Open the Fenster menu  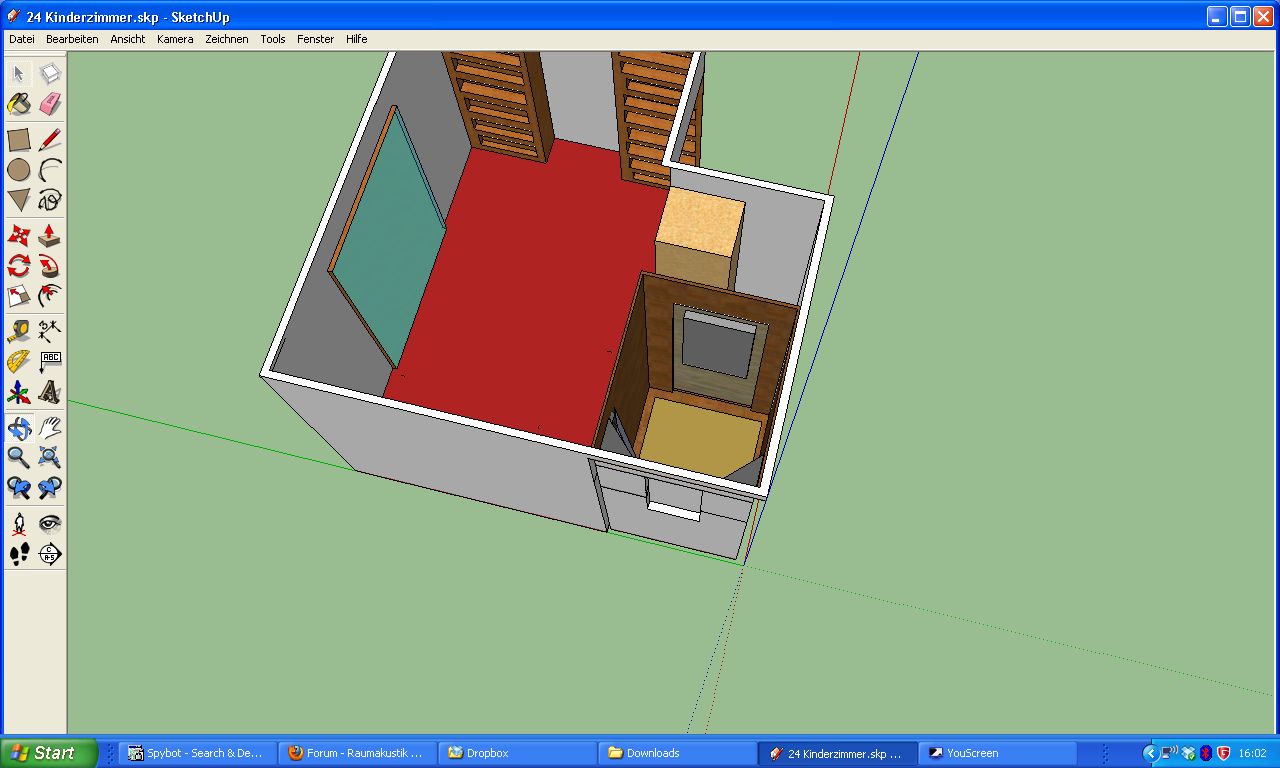click(x=316, y=39)
